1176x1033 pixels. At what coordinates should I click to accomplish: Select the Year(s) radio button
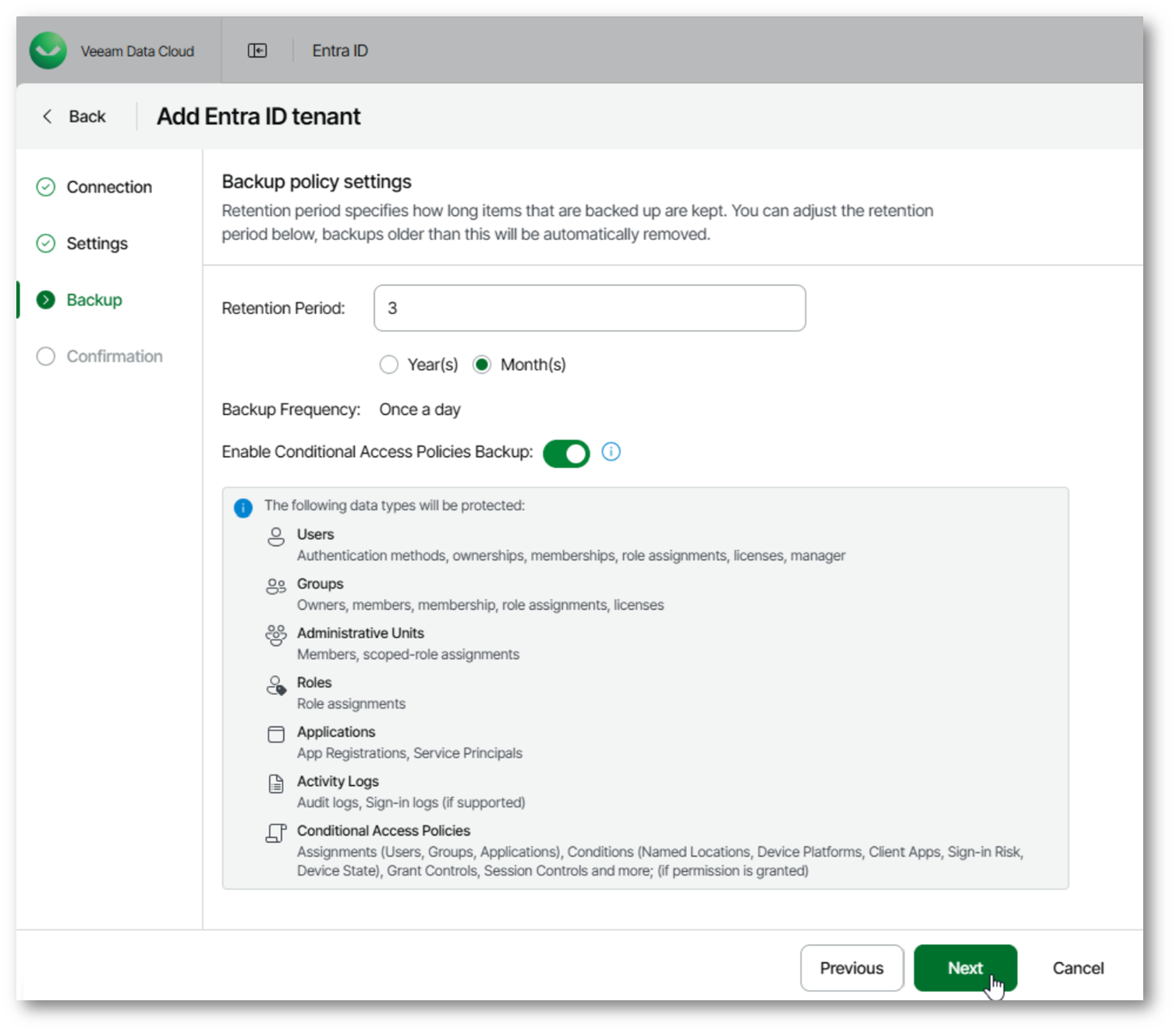[x=389, y=365]
